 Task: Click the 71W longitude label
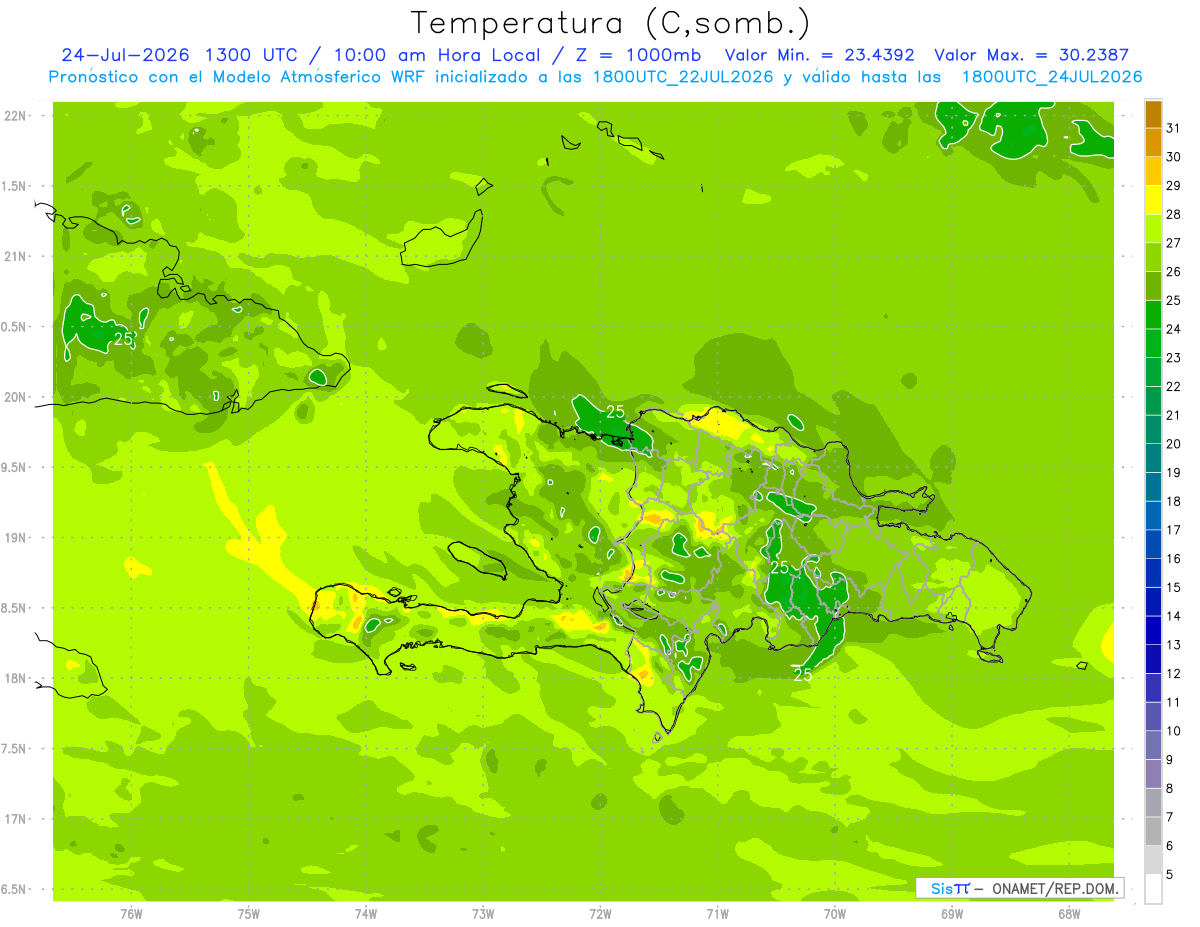(717, 914)
